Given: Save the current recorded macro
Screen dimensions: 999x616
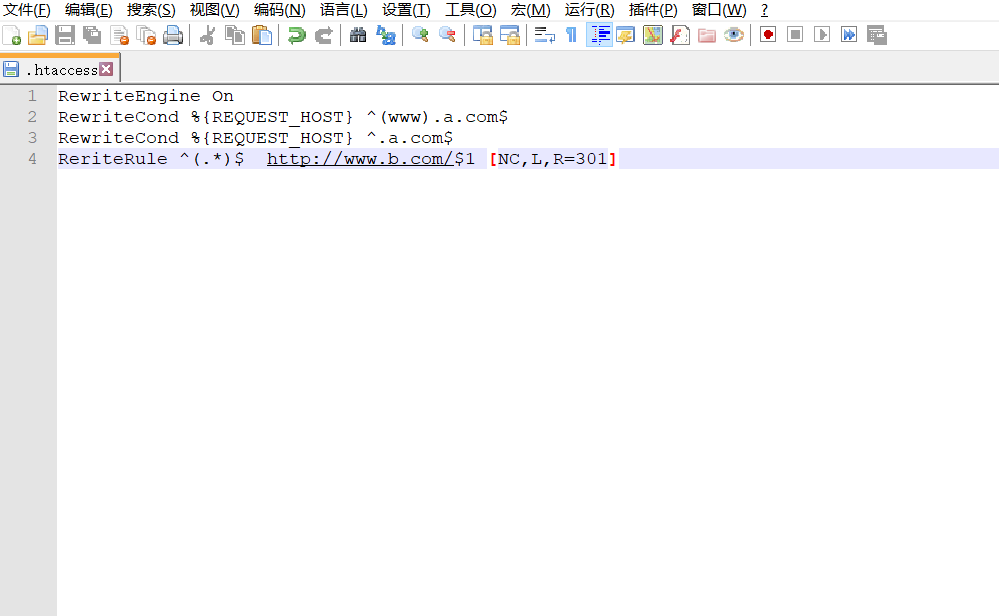Looking at the screenshot, I should click(877, 35).
